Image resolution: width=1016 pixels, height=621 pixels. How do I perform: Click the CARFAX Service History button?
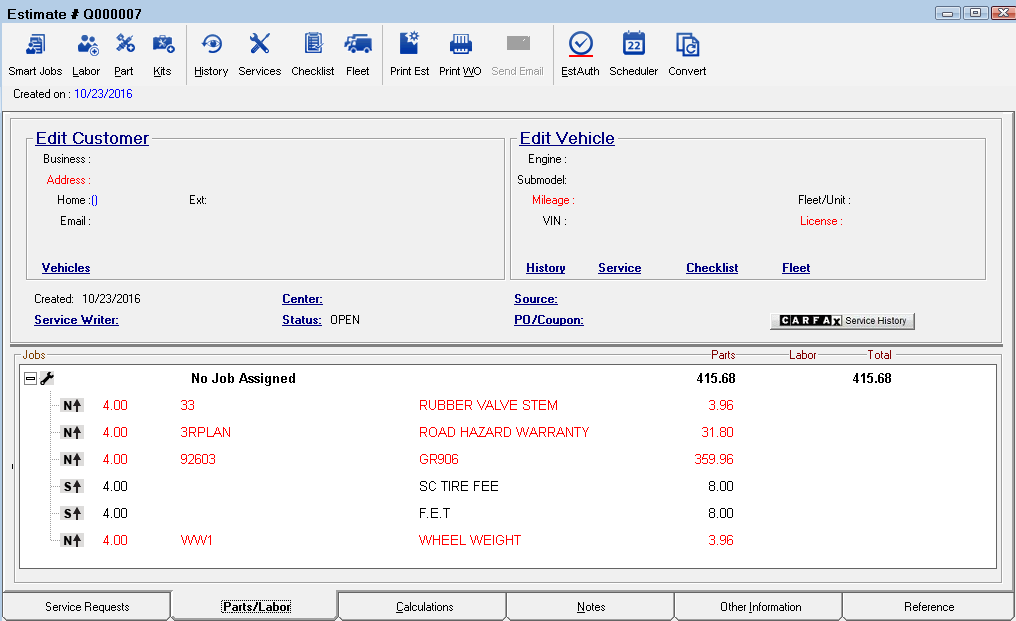[x=843, y=321]
